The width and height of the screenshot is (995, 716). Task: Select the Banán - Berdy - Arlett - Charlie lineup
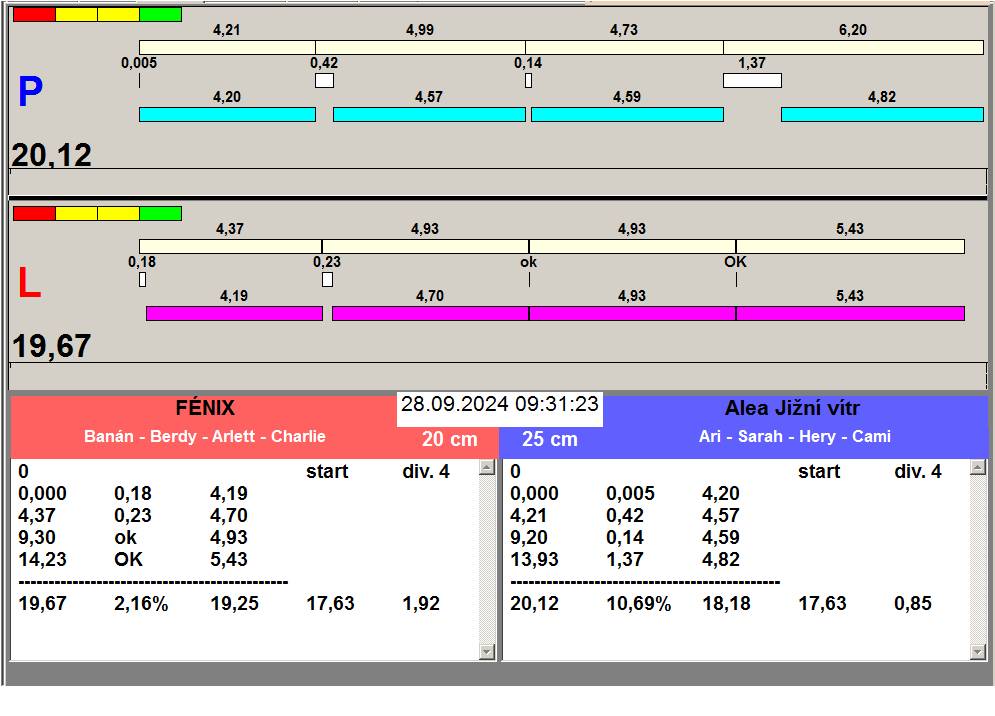204,437
